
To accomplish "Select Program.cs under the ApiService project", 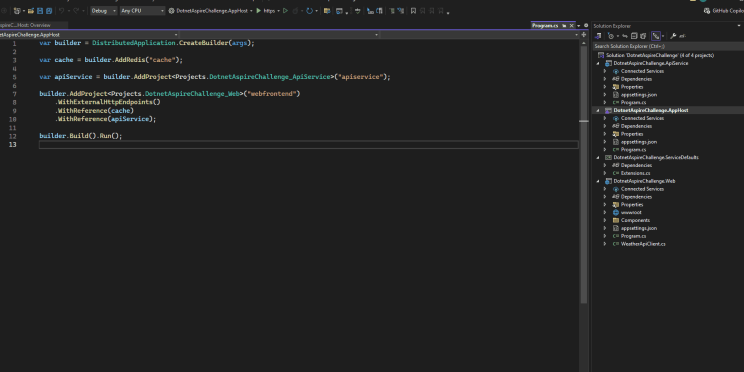I will point(633,102).
